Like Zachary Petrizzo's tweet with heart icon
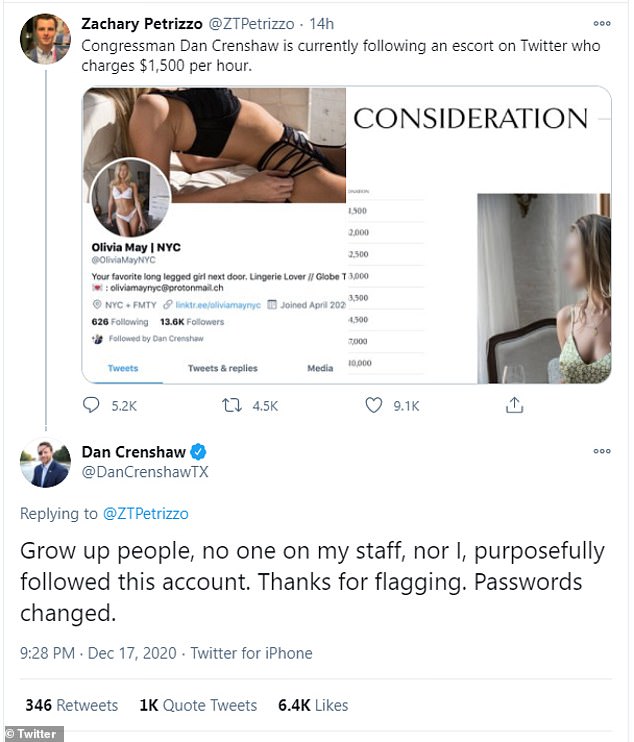The image size is (634, 742). click(x=373, y=405)
